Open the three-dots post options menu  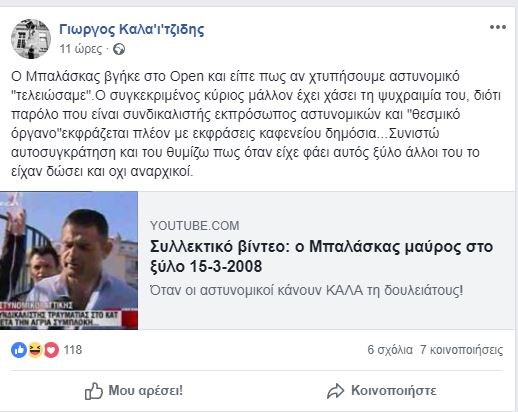[498, 27]
